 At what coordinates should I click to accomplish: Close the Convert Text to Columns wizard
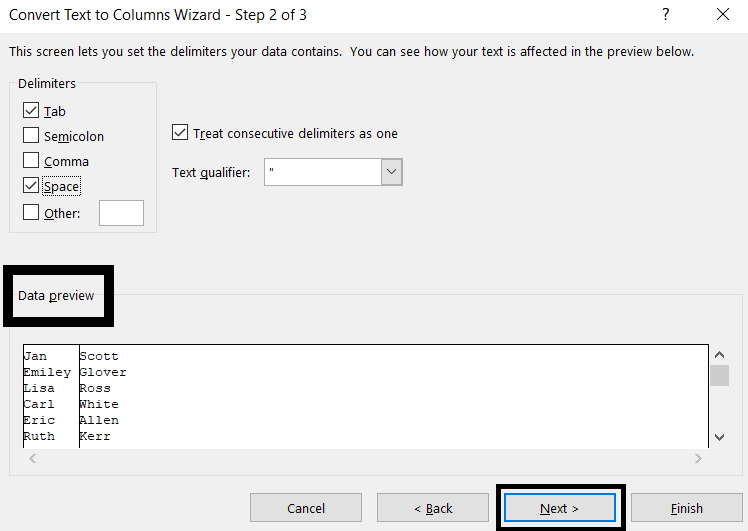pos(723,15)
